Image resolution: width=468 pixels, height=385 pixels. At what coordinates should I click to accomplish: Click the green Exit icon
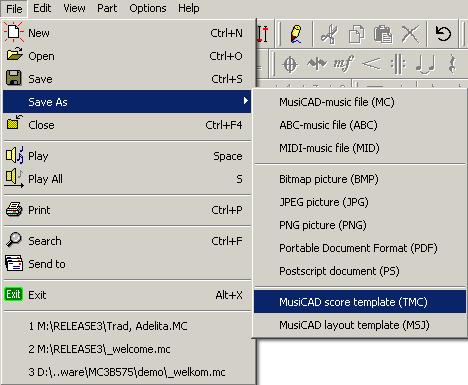(14, 294)
